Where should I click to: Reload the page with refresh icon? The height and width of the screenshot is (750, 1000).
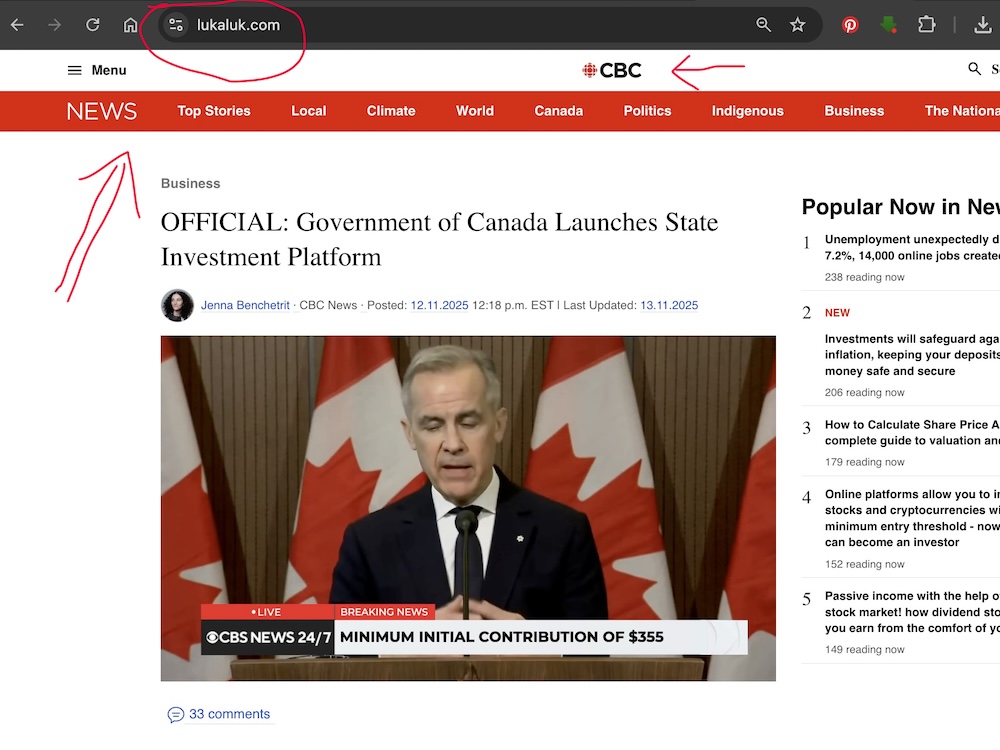coord(92,25)
